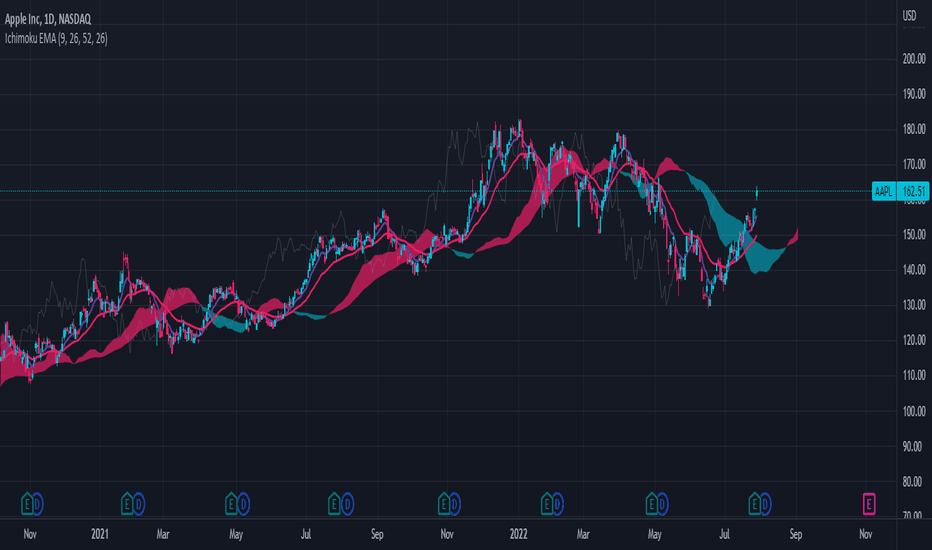Viewport: 932px width, 550px height.
Task: Click the 200.00 price axis label
Action: point(914,59)
